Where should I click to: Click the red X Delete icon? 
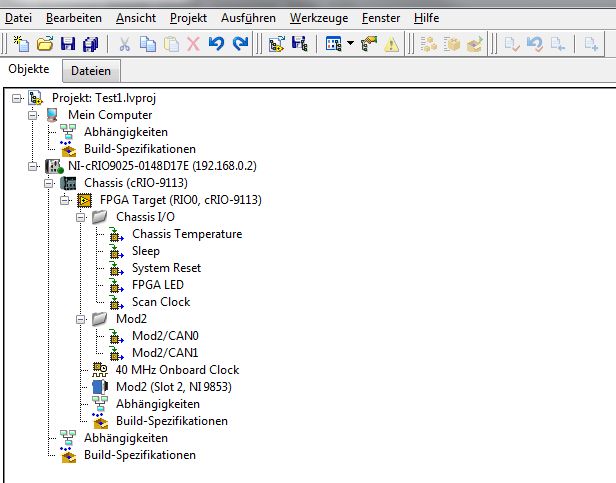193,44
